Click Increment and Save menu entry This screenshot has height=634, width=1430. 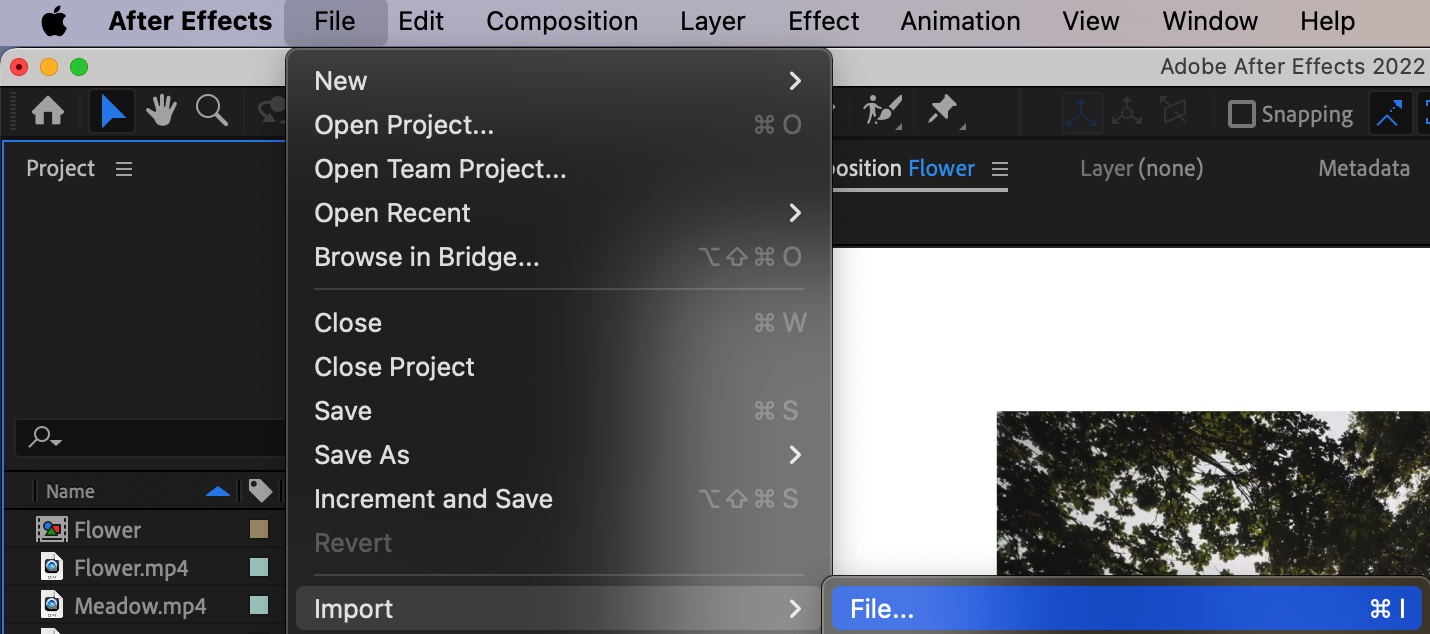pos(433,499)
